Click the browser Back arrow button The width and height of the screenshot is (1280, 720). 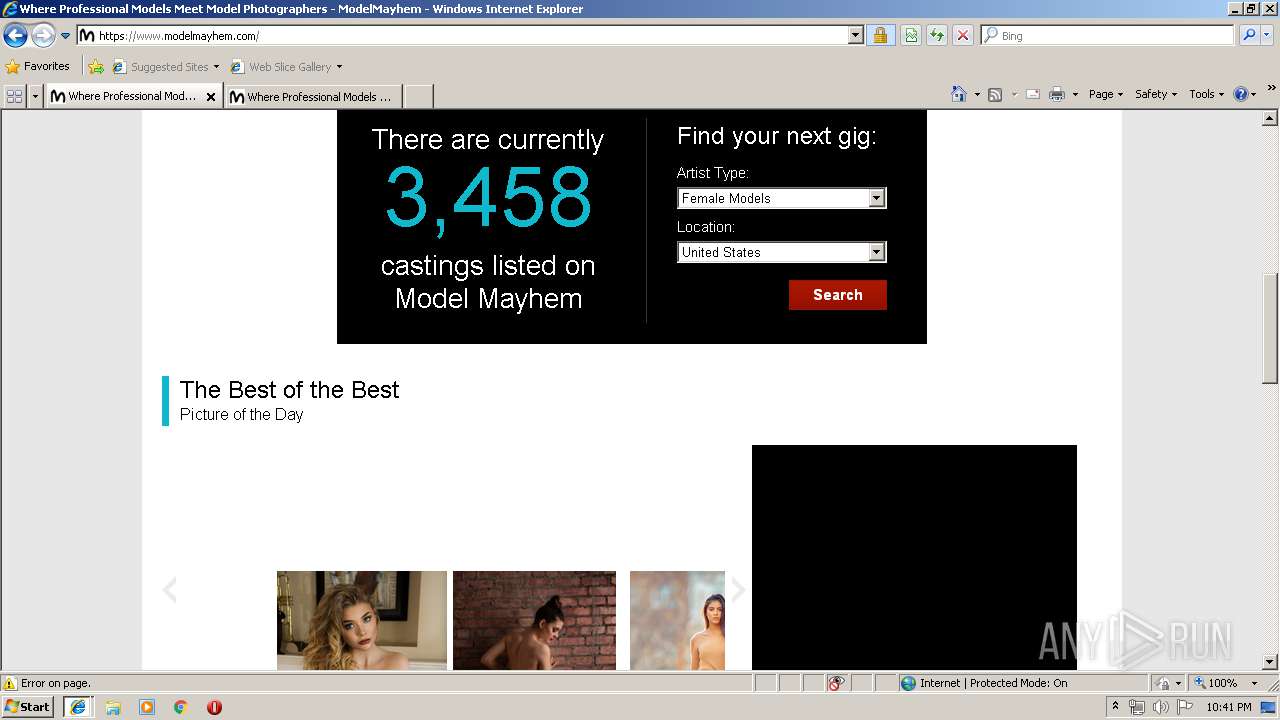pos(15,36)
